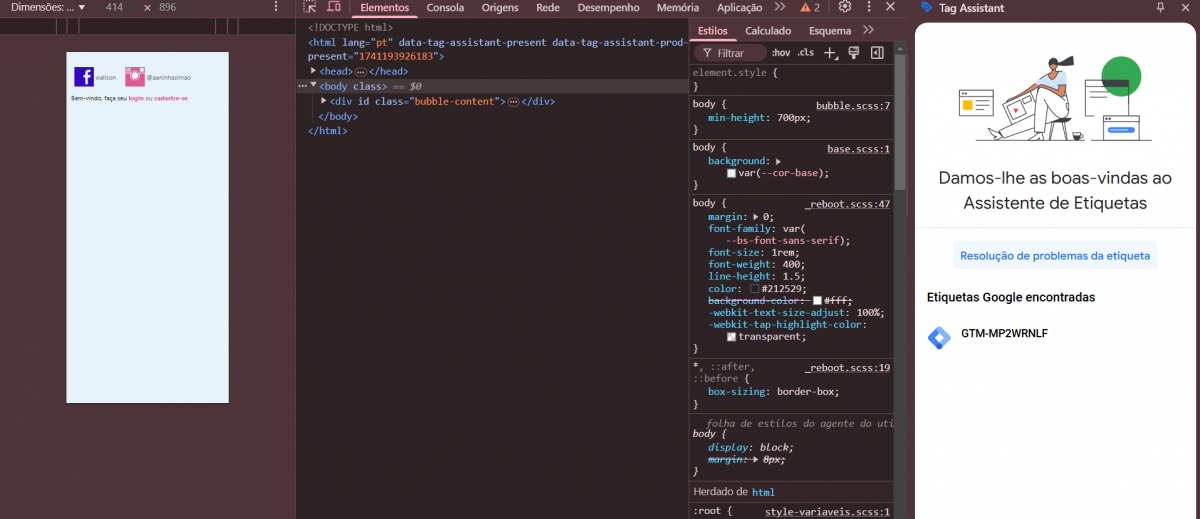Open the Calculado styles tab
Image resolution: width=1200 pixels, height=519 pixels.
[767, 31]
